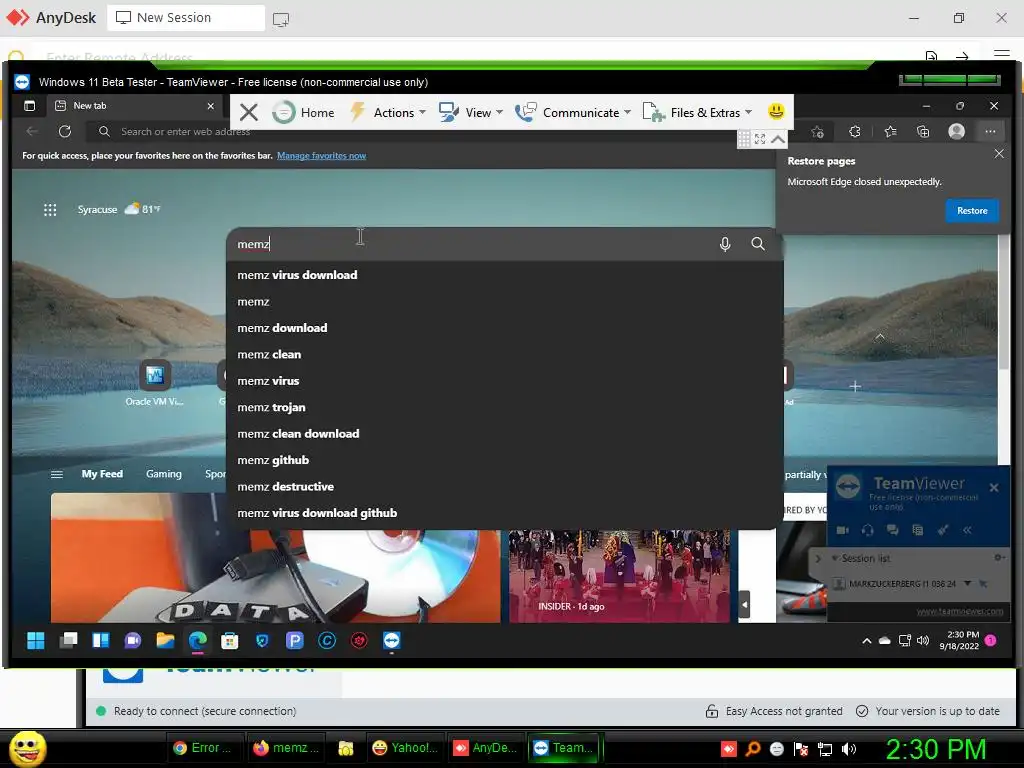Open Edge Collections icon
Image resolution: width=1024 pixels, height=768 pixels.
click(x=923, y=132)
